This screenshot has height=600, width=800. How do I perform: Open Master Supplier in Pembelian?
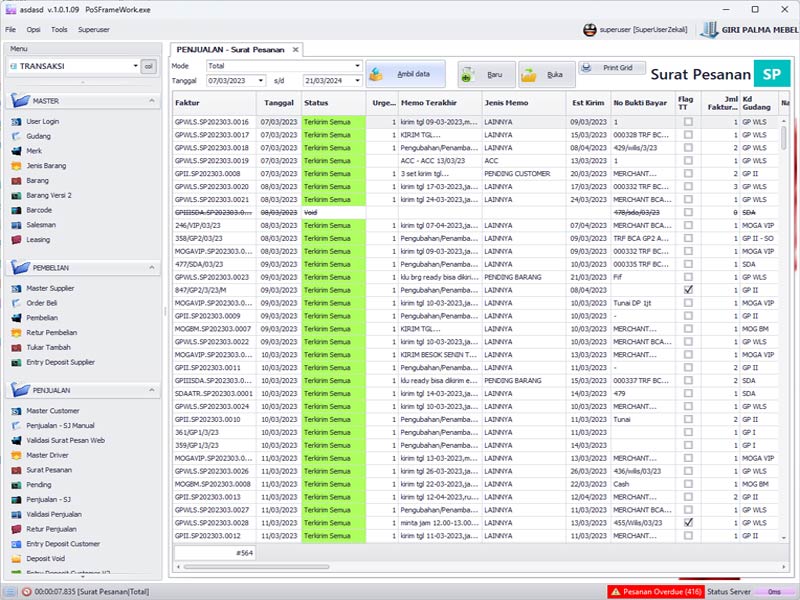(x=50, y=288)
